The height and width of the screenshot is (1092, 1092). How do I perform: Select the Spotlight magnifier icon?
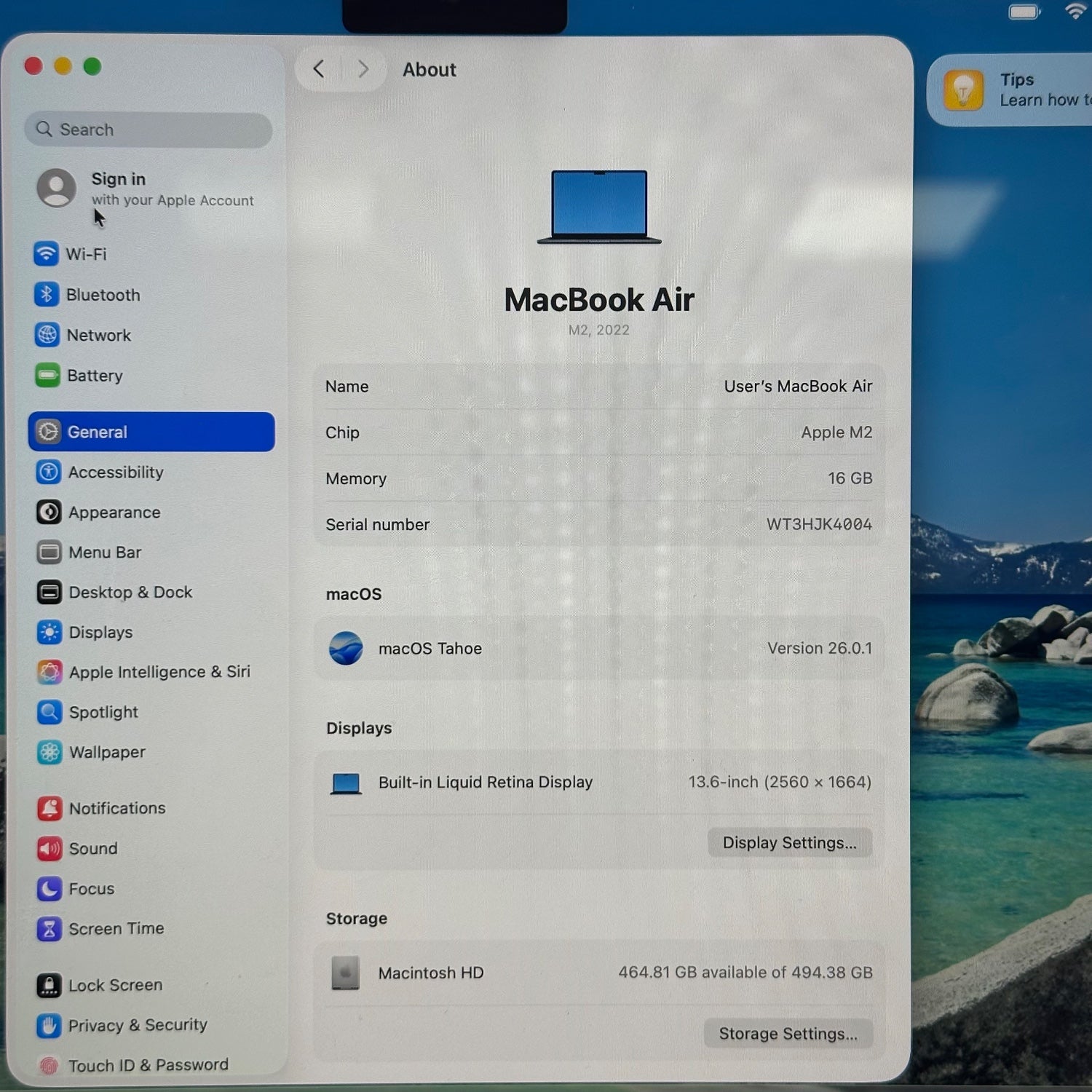[50, 712]
